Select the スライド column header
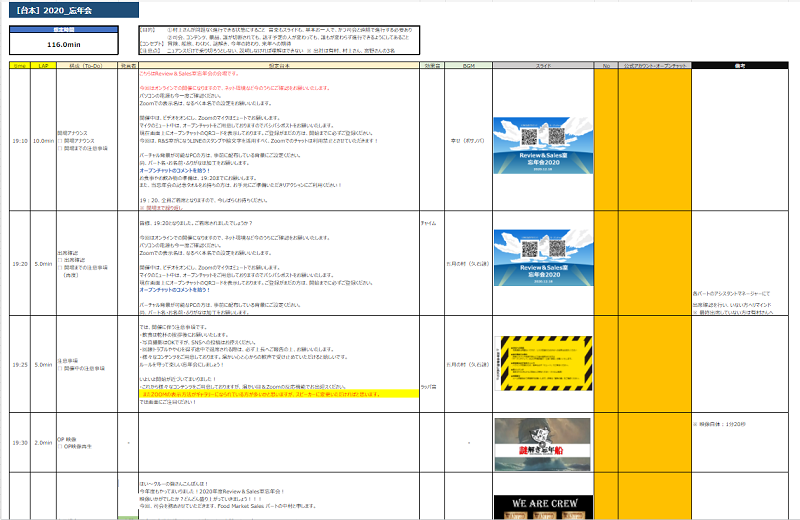The image size is (800, 520). 542,65
